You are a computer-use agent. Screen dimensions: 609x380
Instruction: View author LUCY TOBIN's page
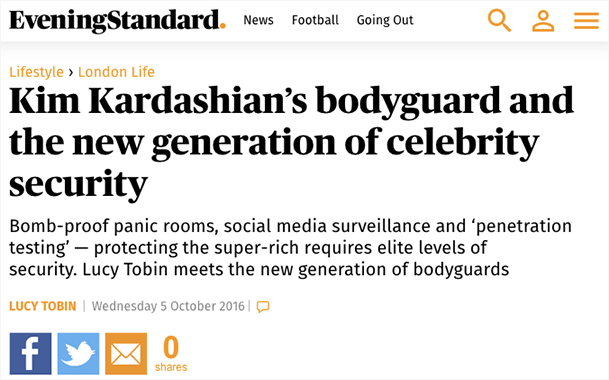click(43, 306)
